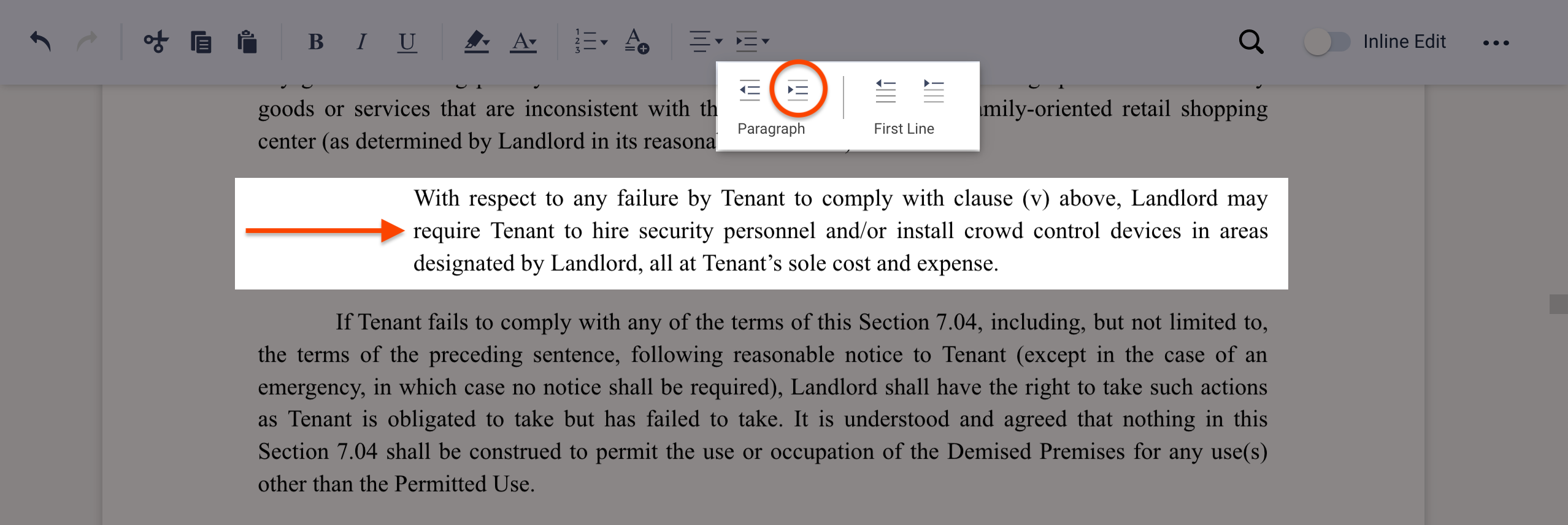Increase first line indent in popup
1568x525 pixels.
tap(933, 91)
